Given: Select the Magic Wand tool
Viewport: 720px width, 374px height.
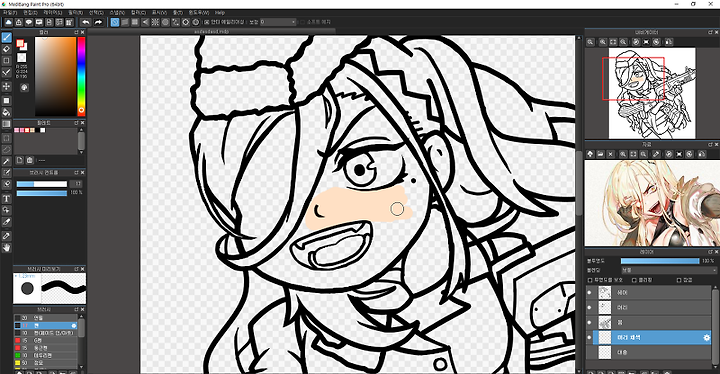Looking at the screenshot, I should click(x=6, y=161).
